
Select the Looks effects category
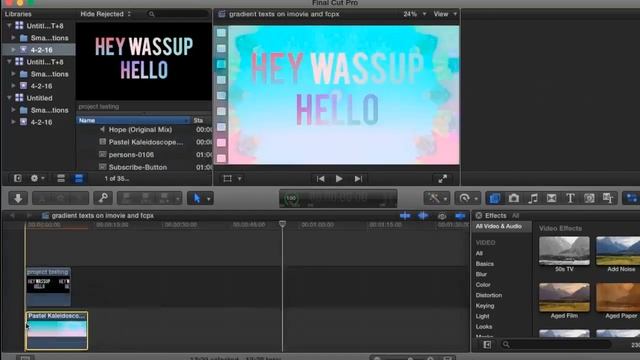tap(484, 327)
